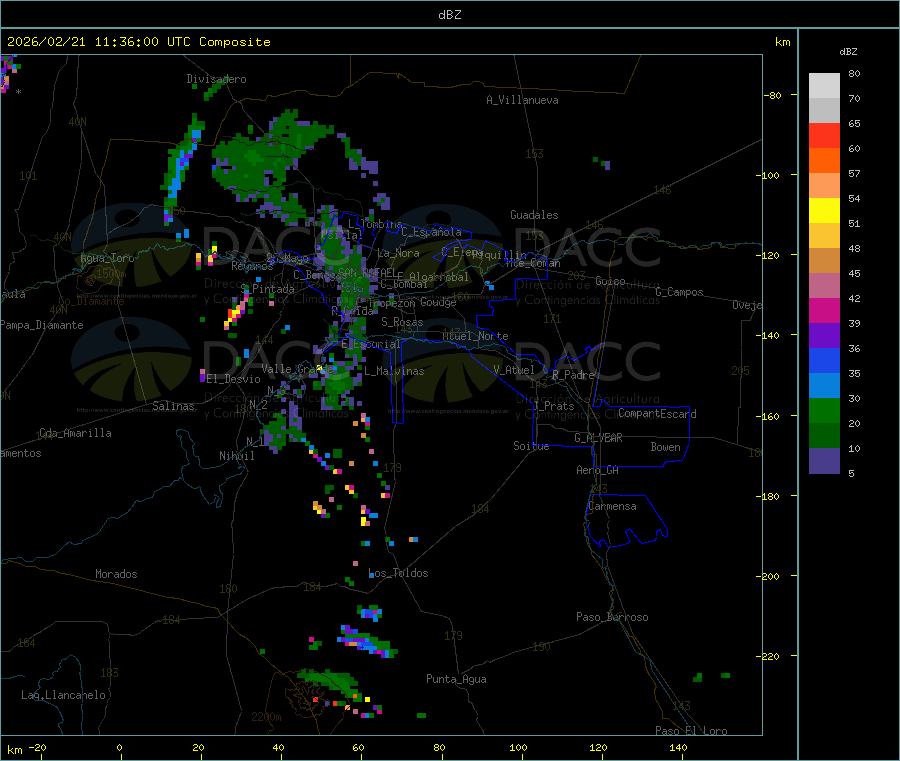Click the 'Atuel_Norte' label

(x=475, y=336)
